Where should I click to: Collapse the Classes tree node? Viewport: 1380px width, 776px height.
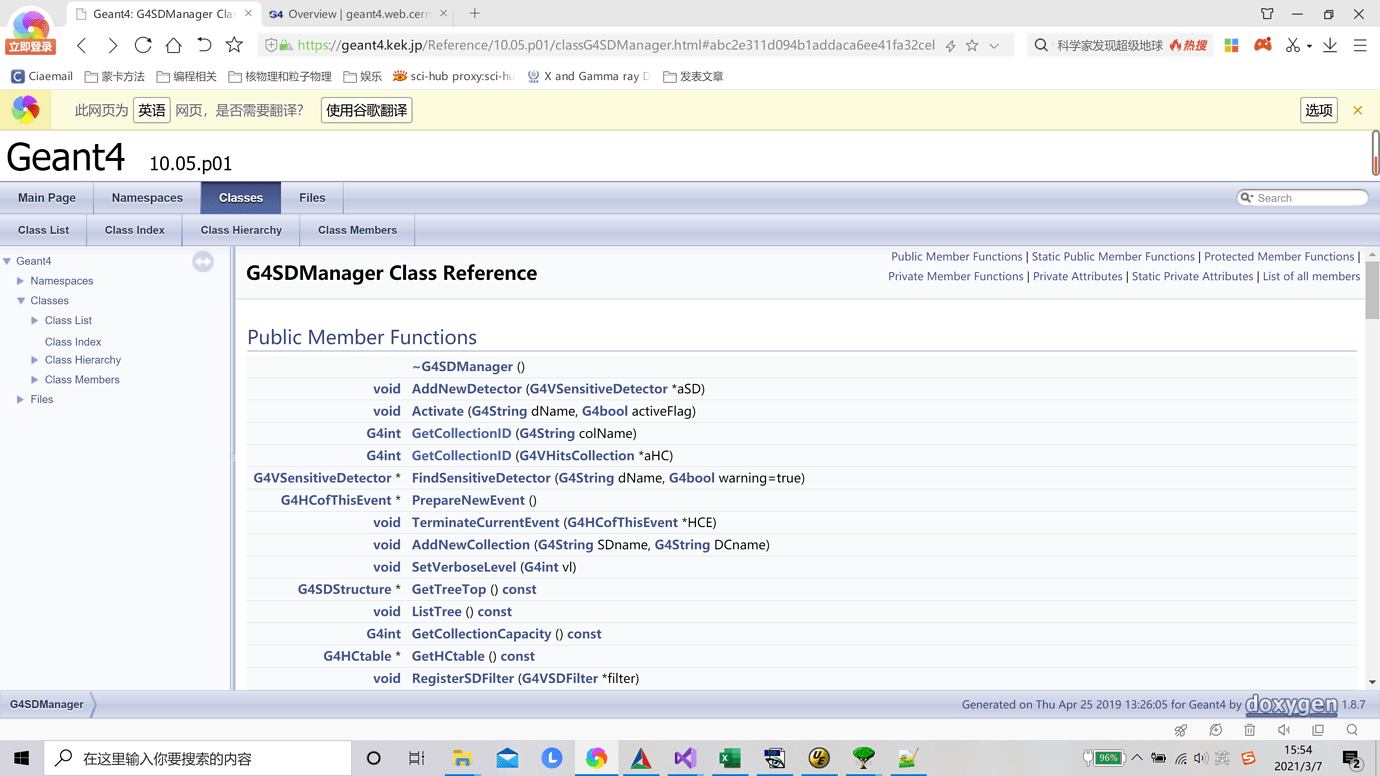pos(20,300)
